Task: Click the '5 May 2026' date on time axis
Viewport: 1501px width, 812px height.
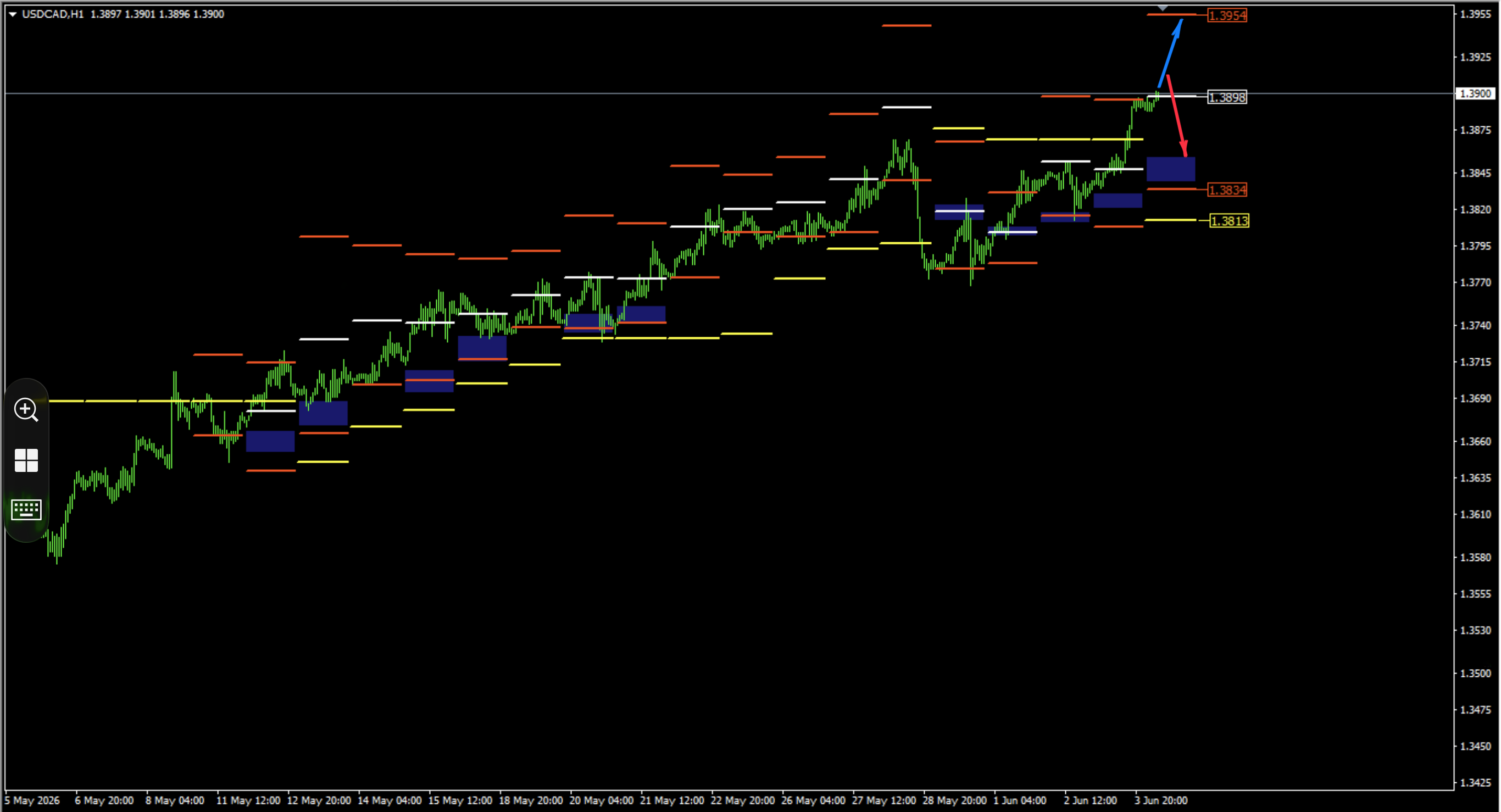Action: click(x=32, y=800)
